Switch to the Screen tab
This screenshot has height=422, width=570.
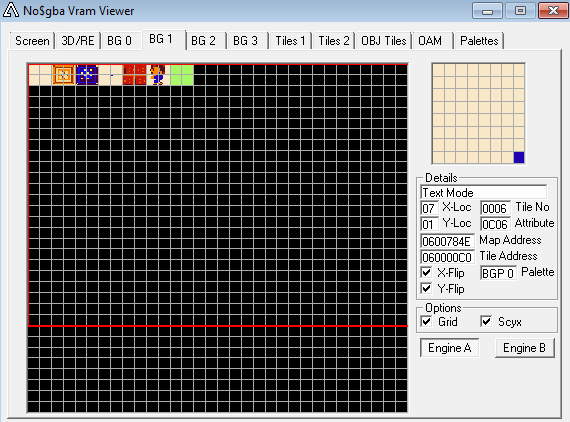(32, 41)
